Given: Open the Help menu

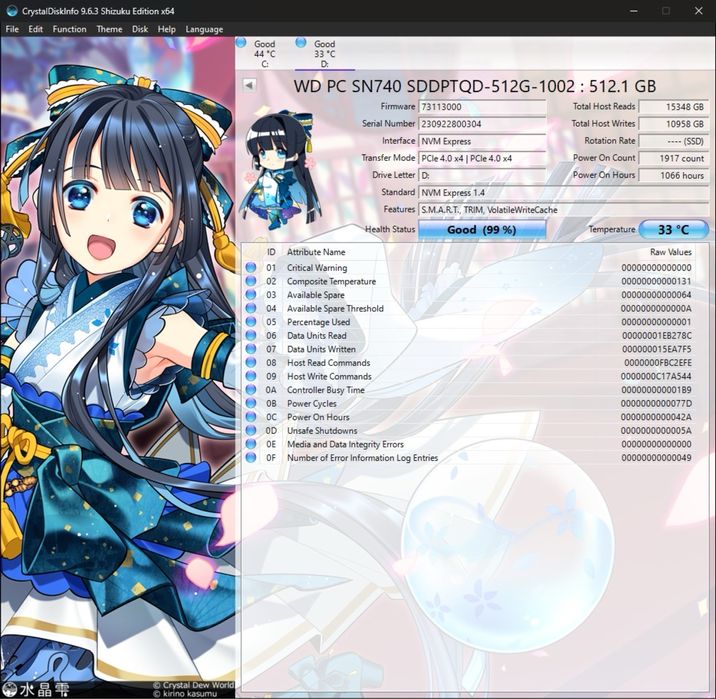Looking at the screenshot, I should tap(167, 29).
